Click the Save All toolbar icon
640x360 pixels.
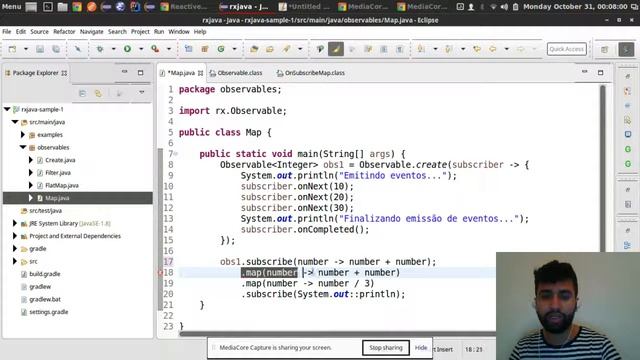coord(56,49)
